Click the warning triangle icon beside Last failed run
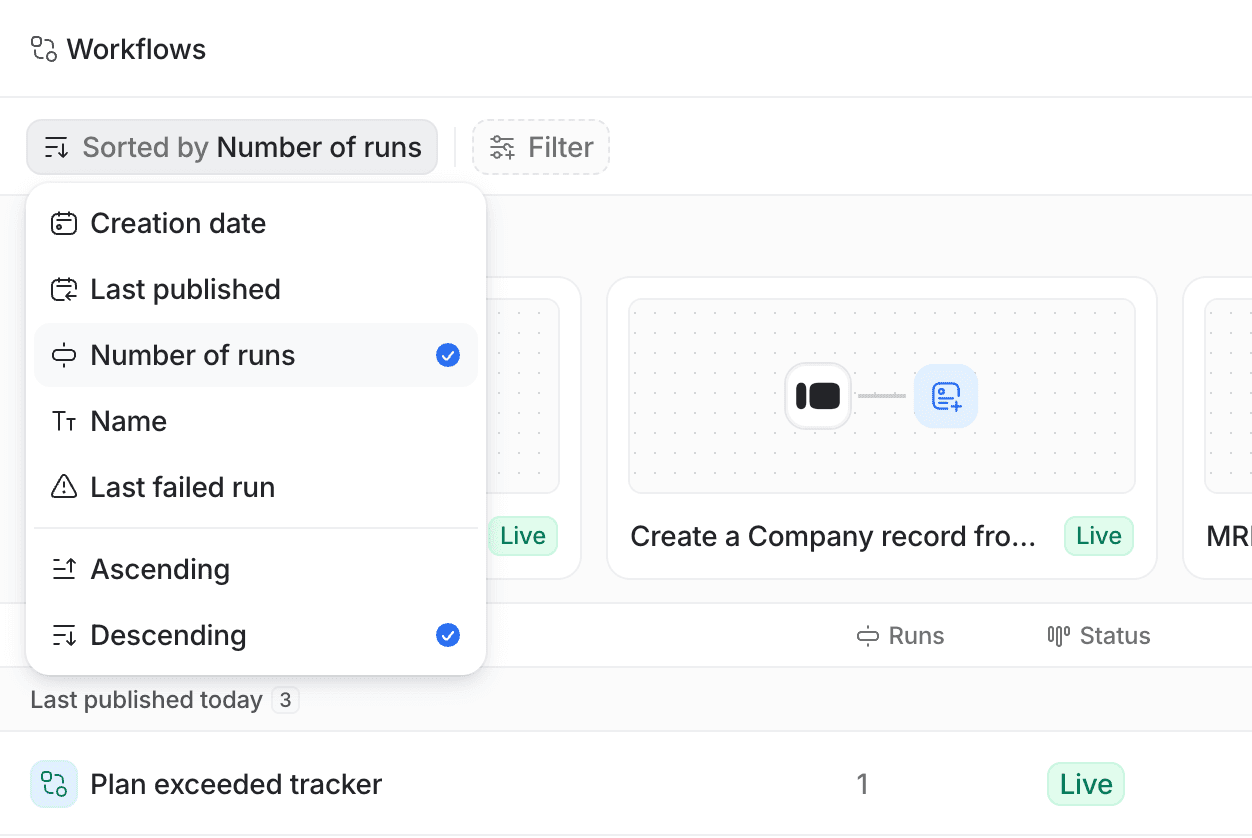The height and width of the screenshot is (838, 1252). 63,487
